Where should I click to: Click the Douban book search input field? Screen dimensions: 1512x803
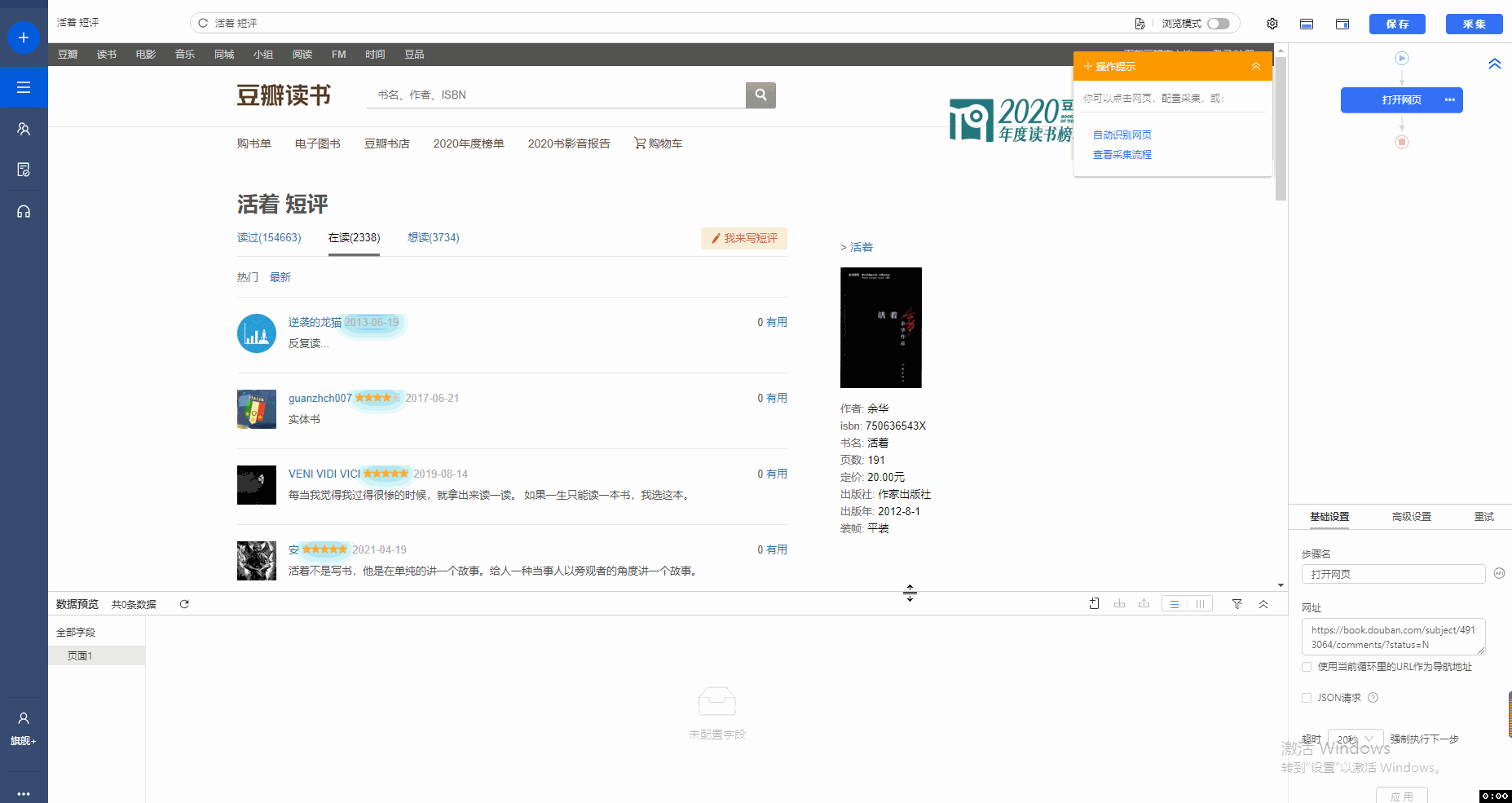click(x=556, y=95)
